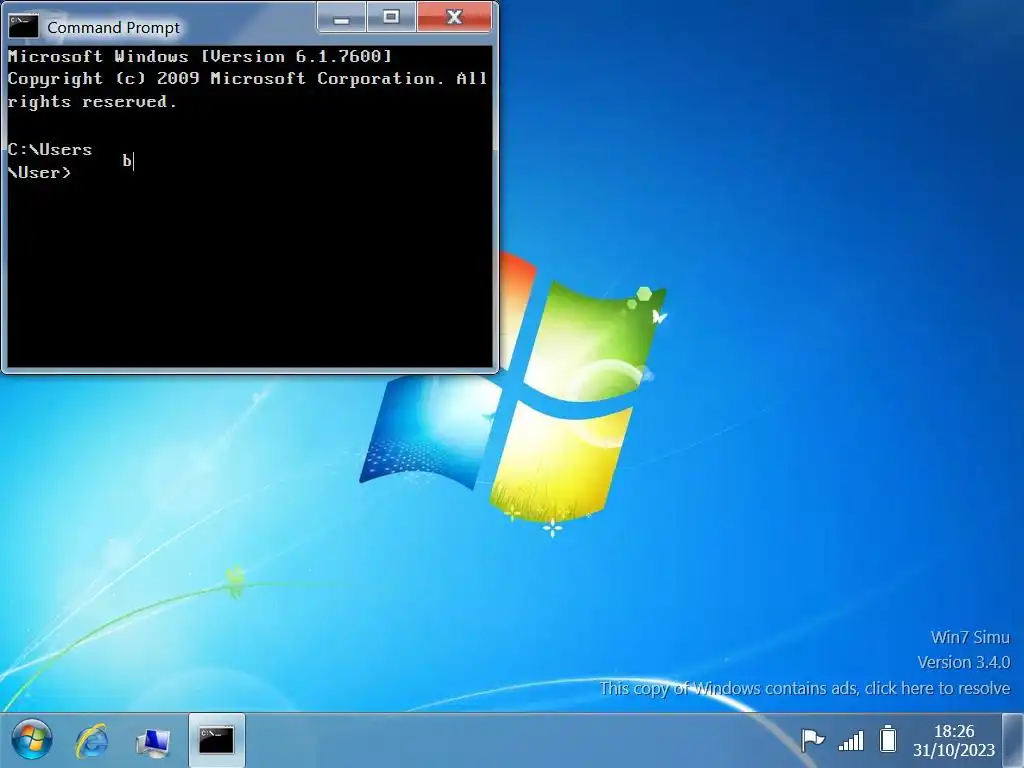Image resolution: width=1024 pixels, height=768 pixels.
Task: Click the '\User>' prompt line
Action: [39, 172]
